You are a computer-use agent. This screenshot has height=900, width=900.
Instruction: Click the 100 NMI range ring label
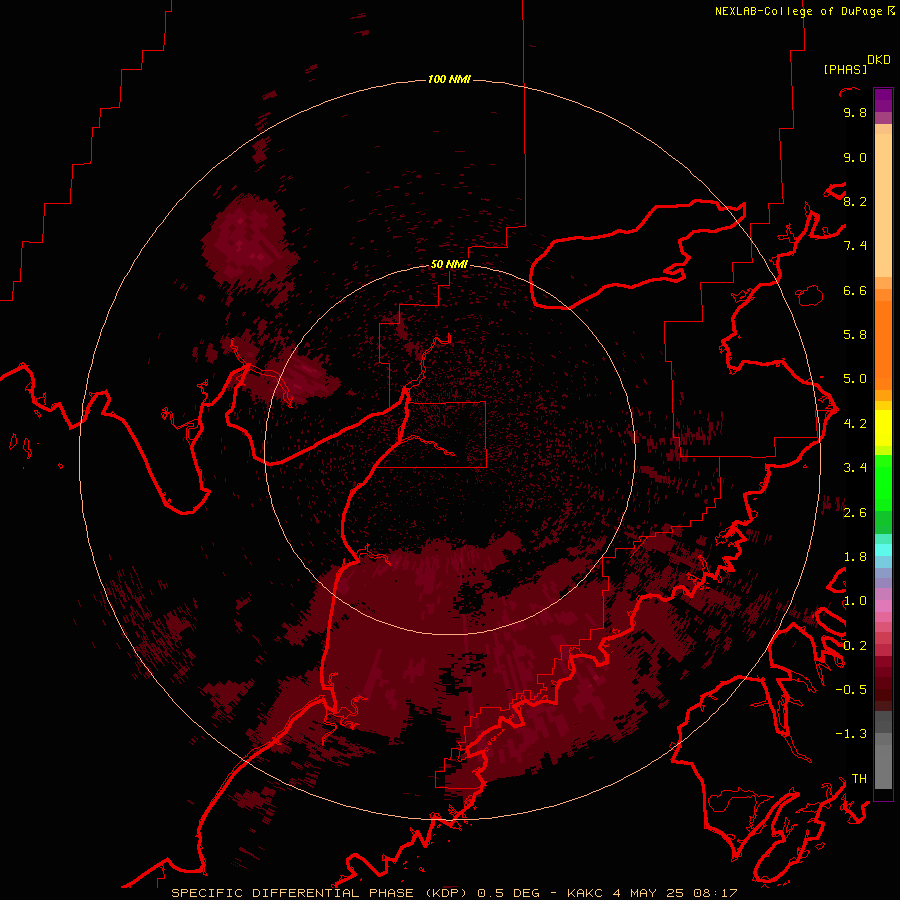449,79
